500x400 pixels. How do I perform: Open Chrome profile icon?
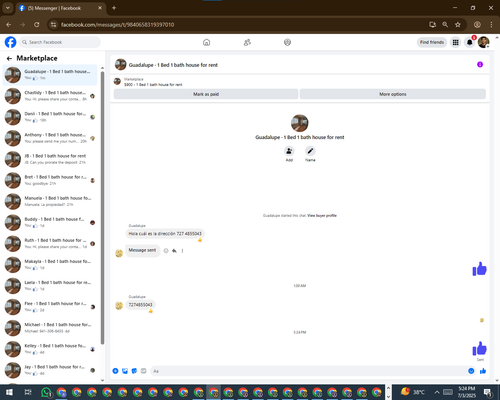[x=477, y=25]
